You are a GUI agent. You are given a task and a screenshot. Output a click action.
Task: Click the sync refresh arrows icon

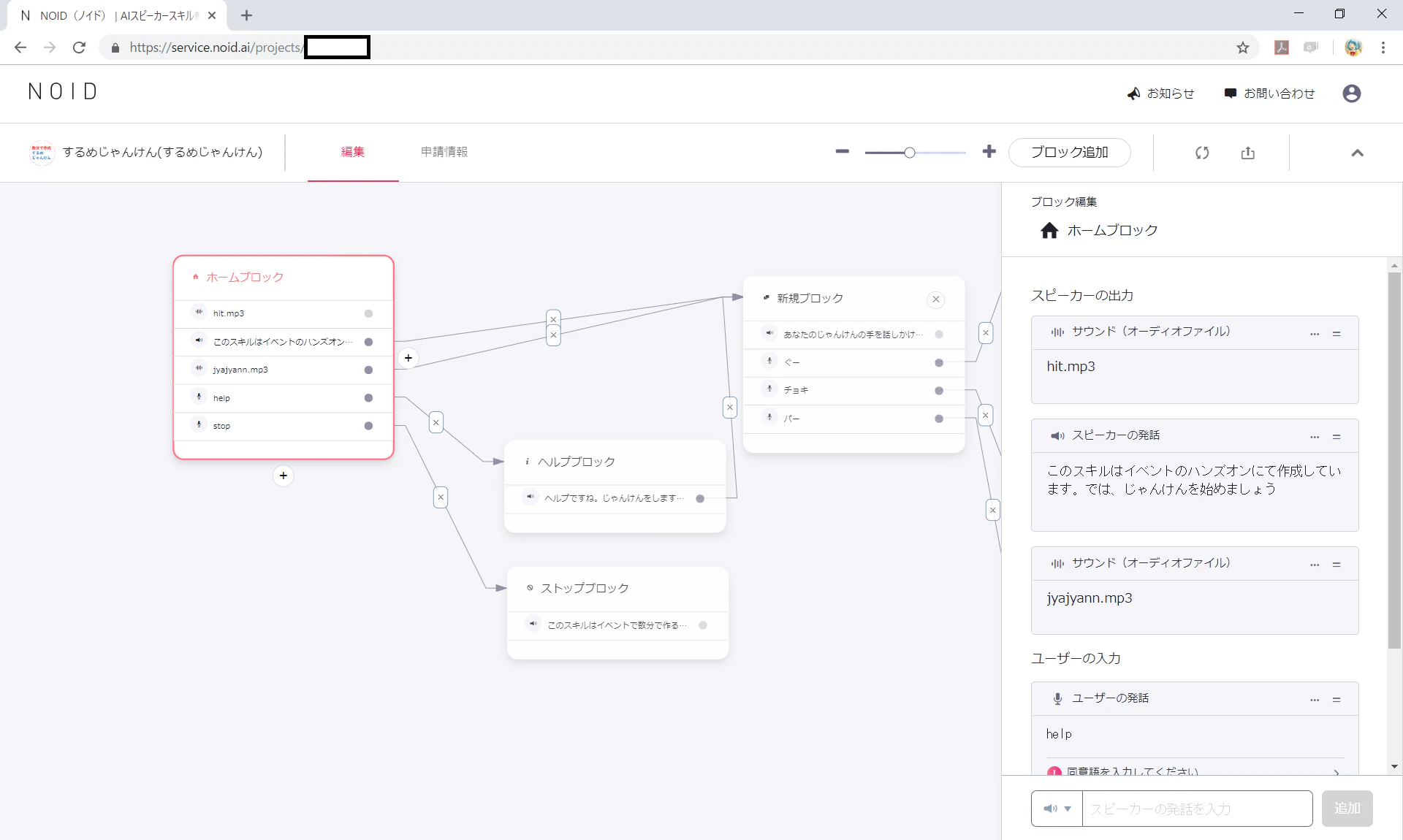(x=1202, y=153)
